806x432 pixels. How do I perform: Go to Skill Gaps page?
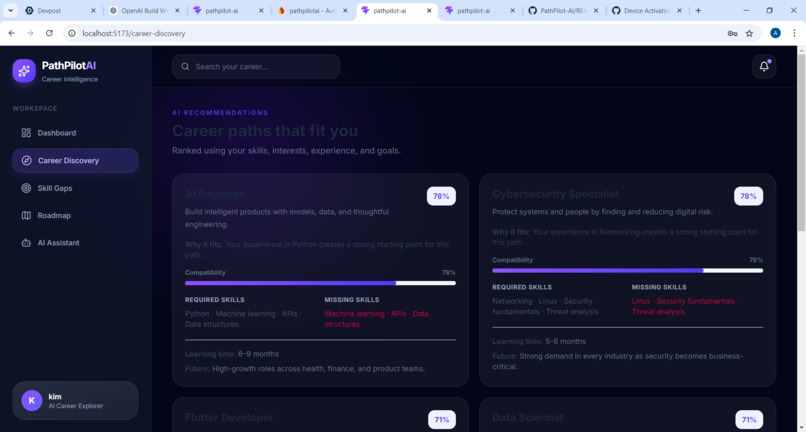[x=75, y=188]
